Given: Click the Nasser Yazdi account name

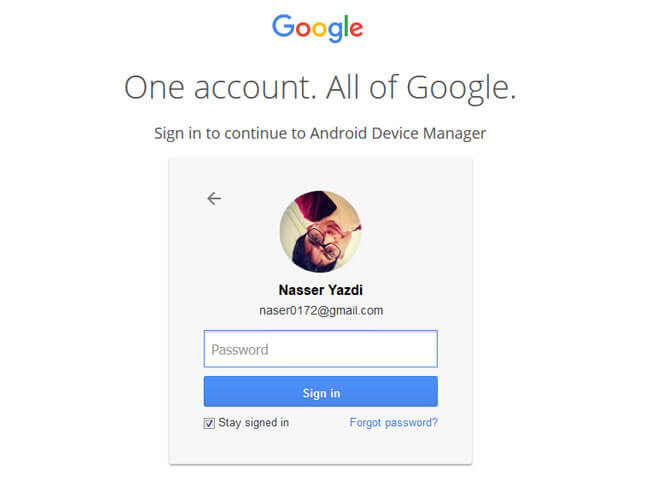Looking at the screenshot, I should click(320, 290).
